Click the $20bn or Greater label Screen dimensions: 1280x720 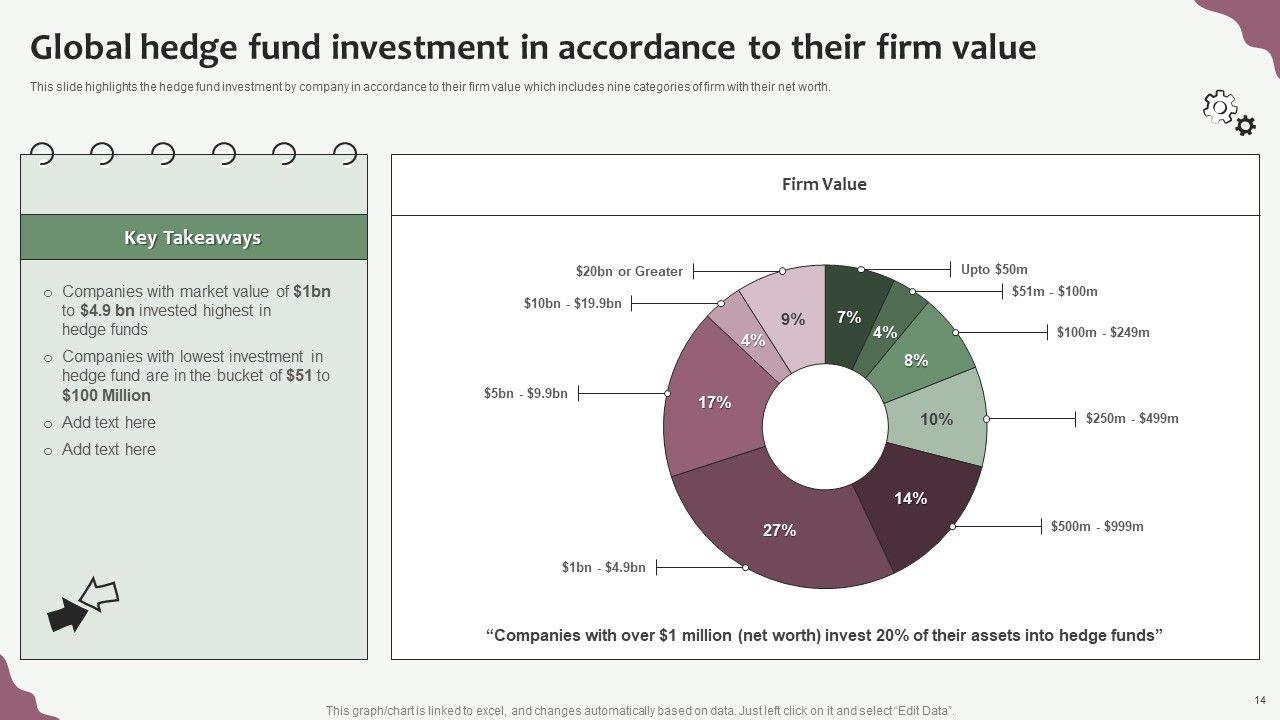629,271
